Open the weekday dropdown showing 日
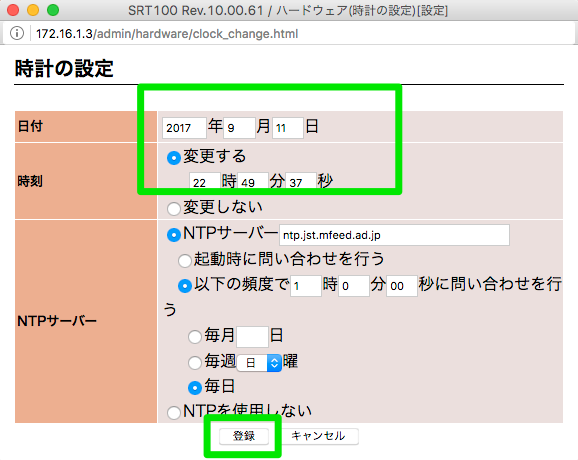 point(259,363)
